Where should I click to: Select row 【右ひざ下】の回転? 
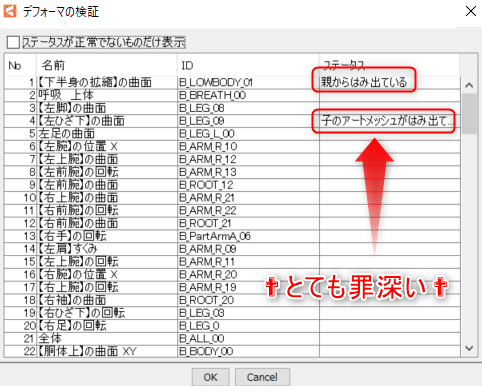pos(232,313)
